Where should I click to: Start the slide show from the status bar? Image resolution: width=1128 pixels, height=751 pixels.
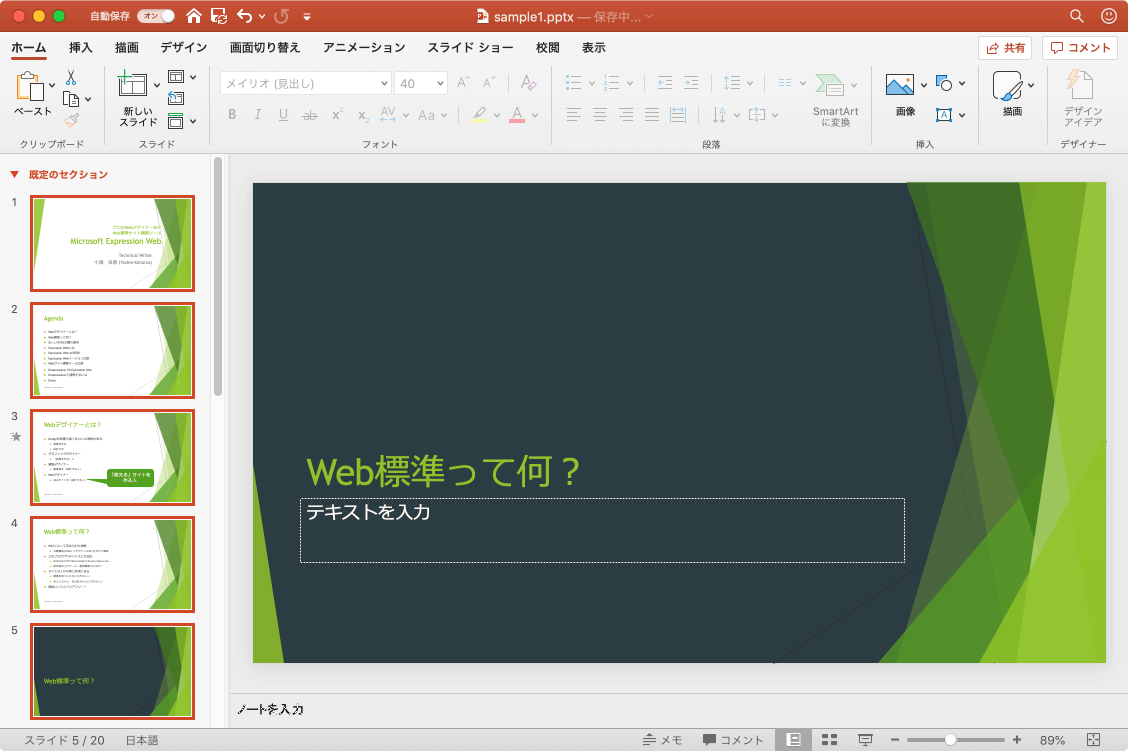point(865,739)
